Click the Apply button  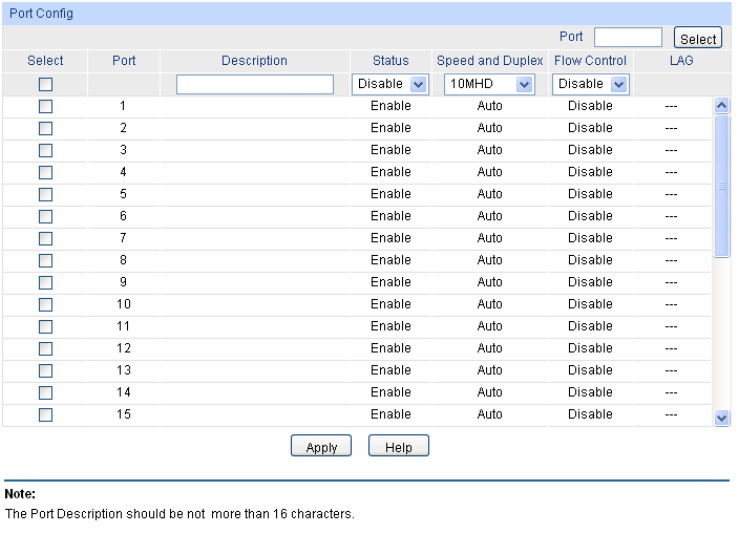click(321, 445)
